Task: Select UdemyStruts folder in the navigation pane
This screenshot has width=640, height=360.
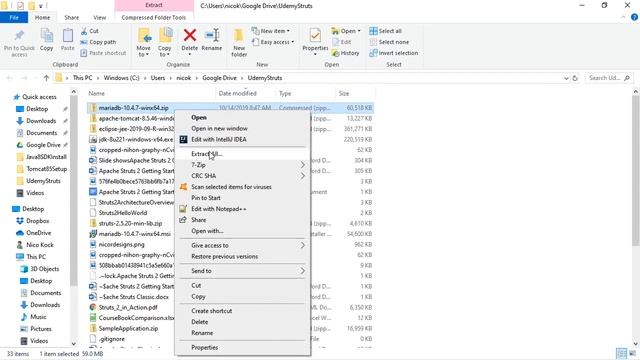Action: tap(43, 181)
